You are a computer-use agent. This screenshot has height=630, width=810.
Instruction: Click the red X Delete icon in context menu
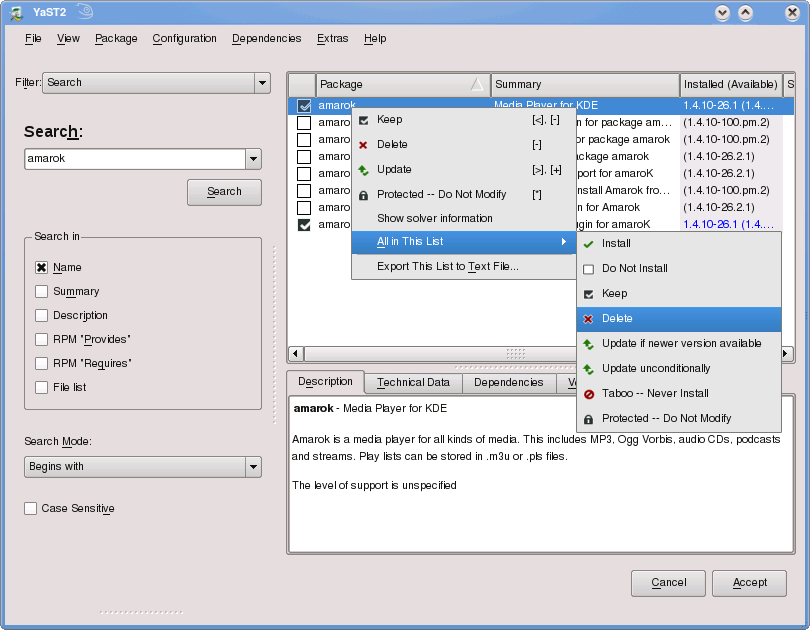coord(363,145)
